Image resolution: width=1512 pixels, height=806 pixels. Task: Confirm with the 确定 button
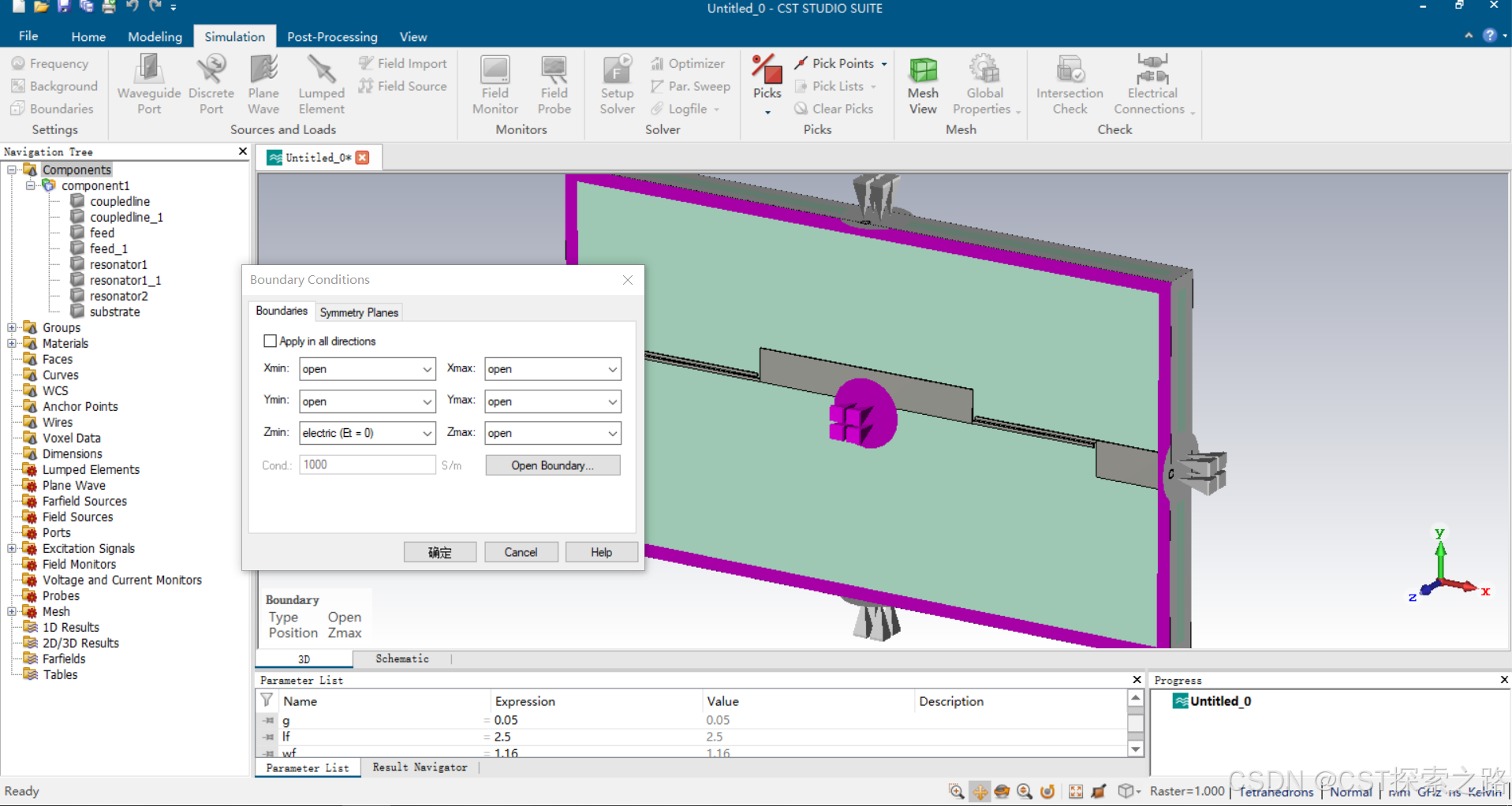[x=440, y=552]
